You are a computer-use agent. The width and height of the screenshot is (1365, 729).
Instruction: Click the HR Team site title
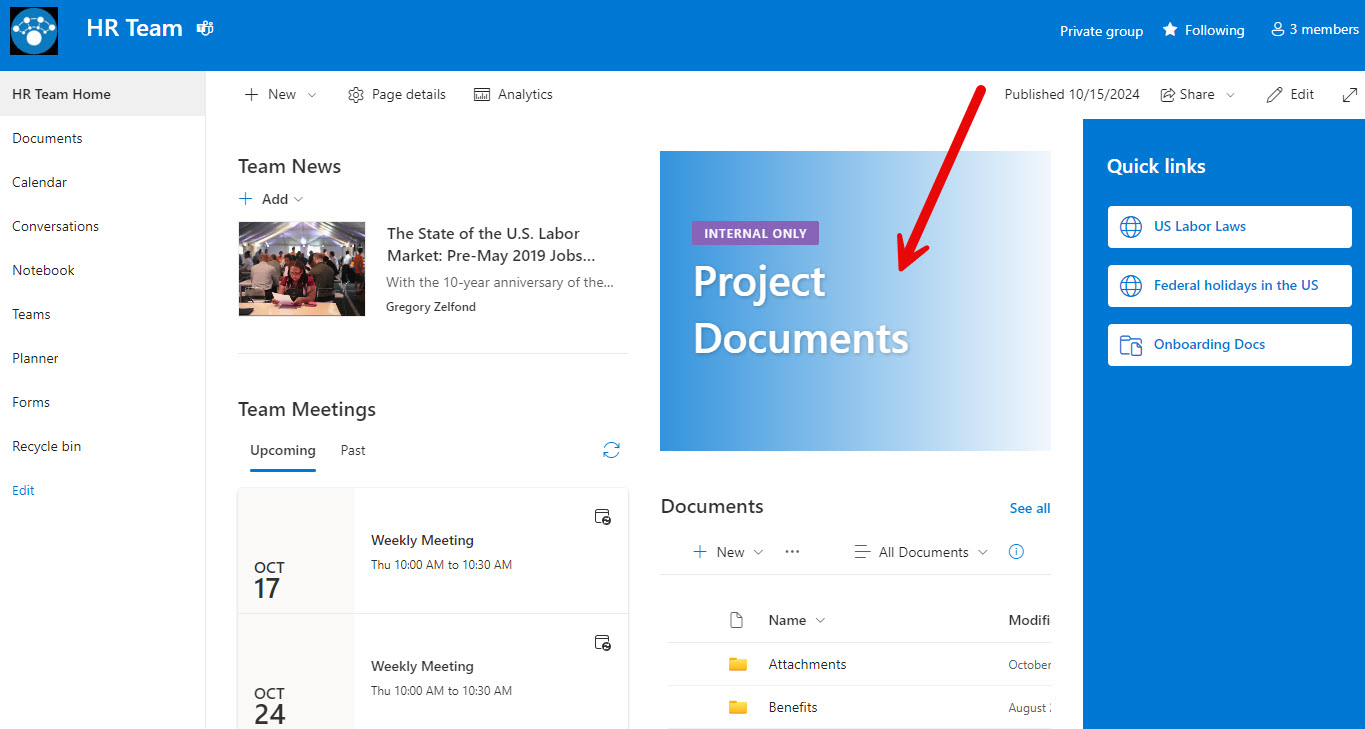(x=135, y=28)
